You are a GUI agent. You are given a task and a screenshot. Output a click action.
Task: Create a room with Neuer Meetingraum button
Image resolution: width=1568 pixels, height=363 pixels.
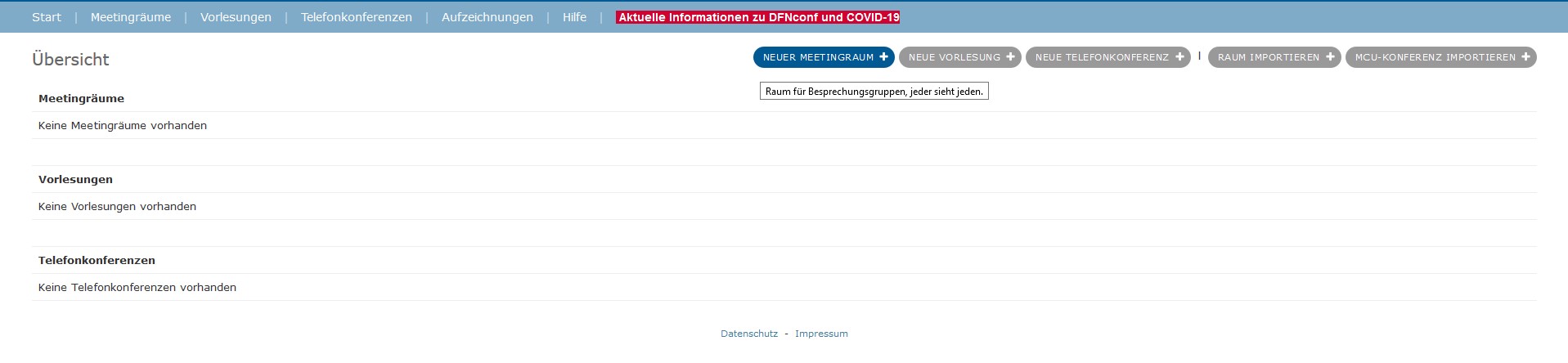818,57
